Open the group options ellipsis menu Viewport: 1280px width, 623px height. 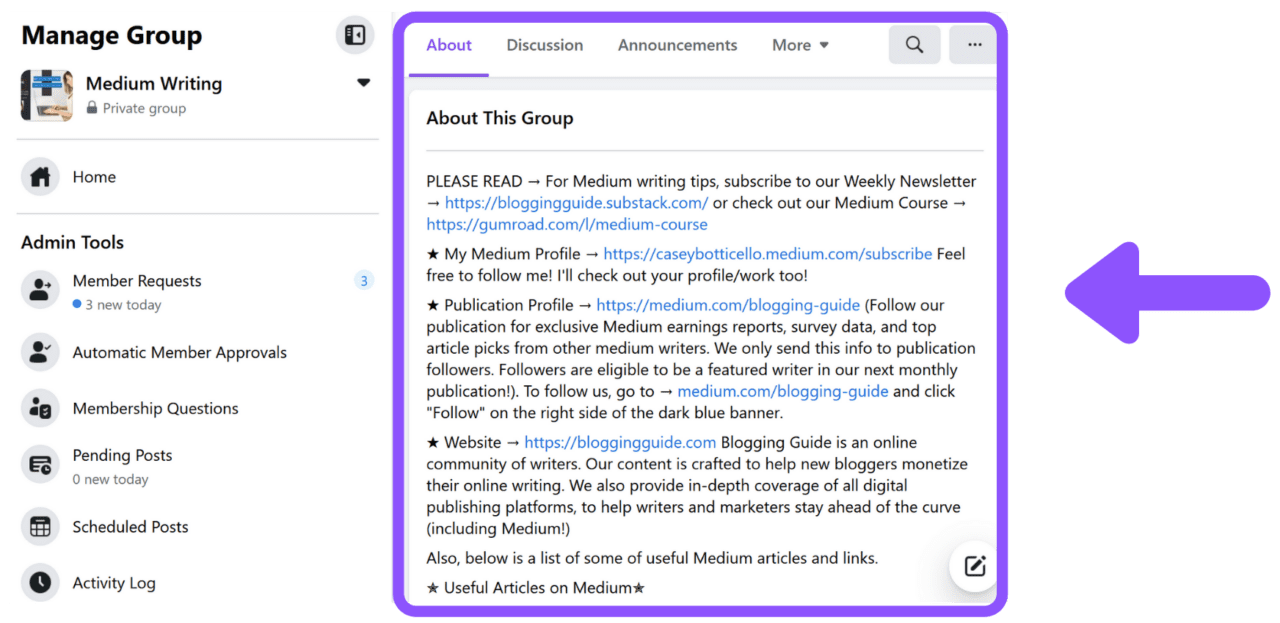[x=972, y=44]
